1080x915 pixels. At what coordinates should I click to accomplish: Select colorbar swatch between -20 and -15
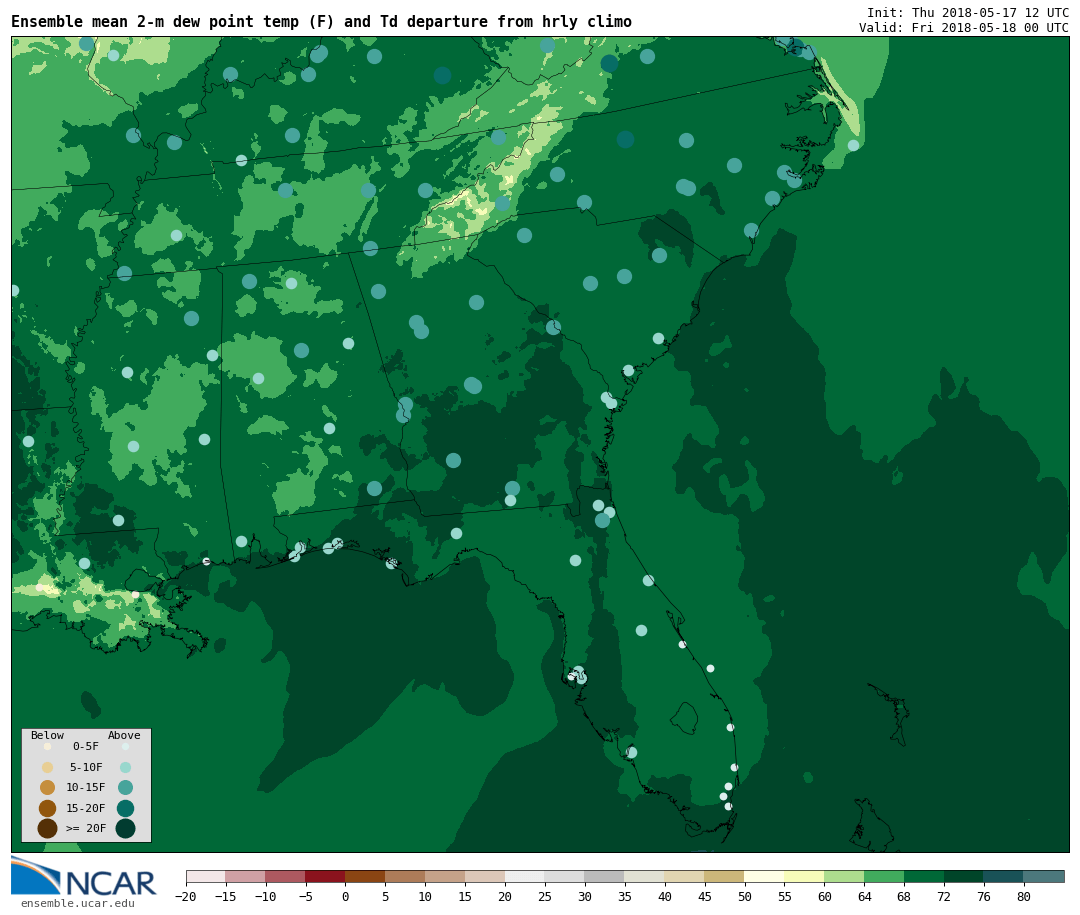click(206, 876)
